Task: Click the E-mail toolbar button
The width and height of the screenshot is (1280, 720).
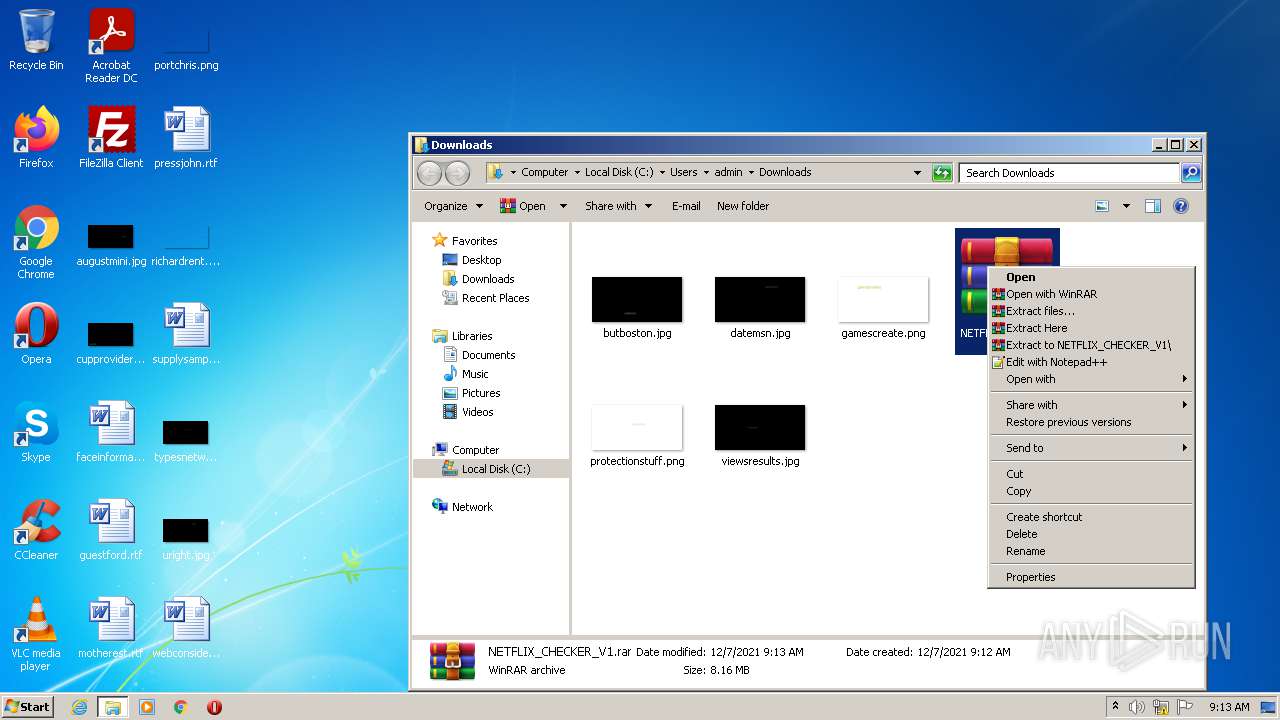Action: [686, 206]
